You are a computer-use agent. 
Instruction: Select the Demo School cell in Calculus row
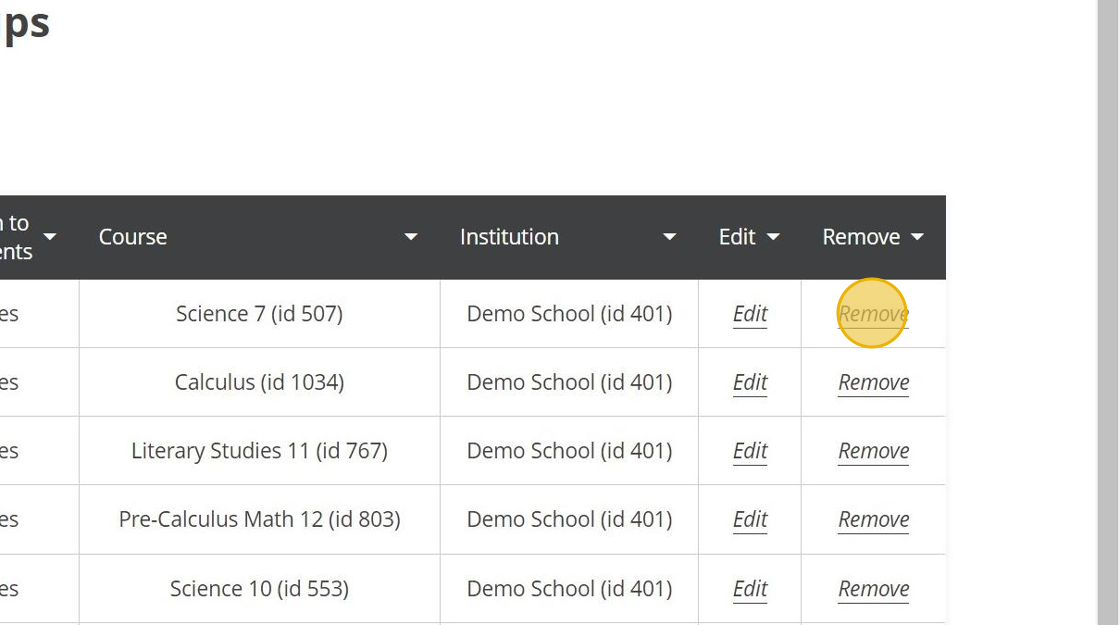tap(569, 382)
